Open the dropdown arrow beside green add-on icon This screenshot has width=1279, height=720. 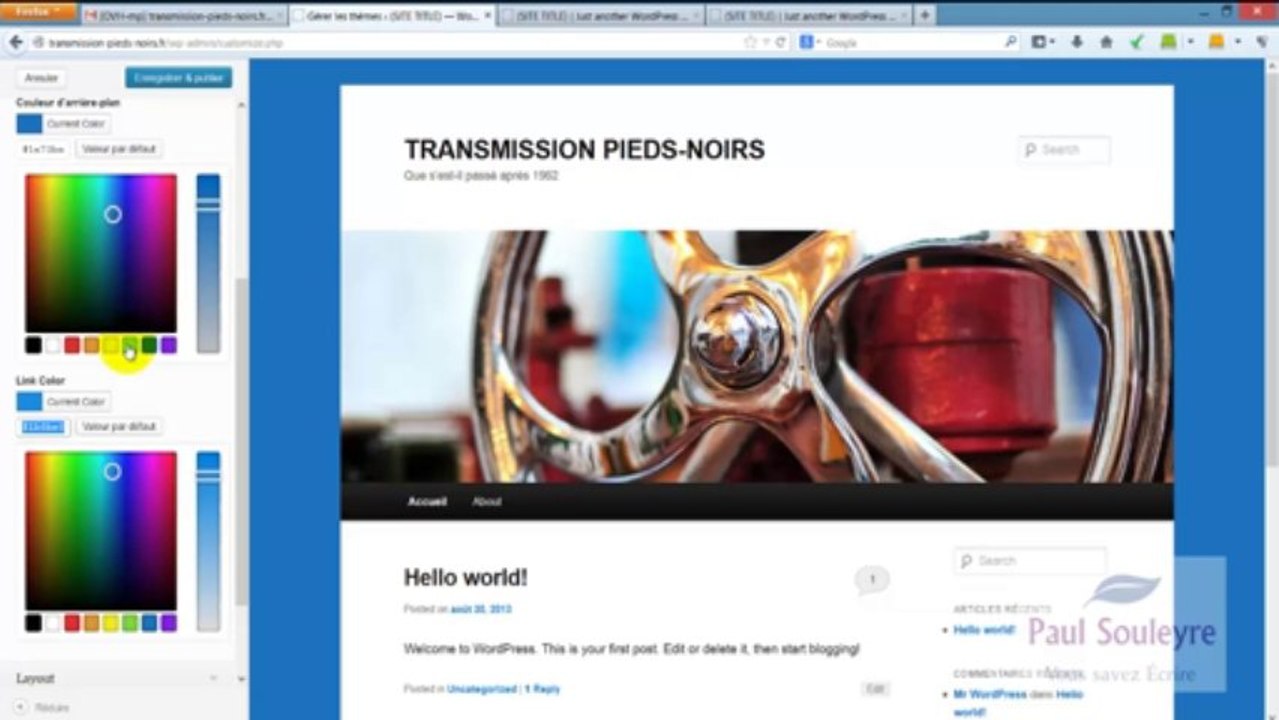point(1189,42)
